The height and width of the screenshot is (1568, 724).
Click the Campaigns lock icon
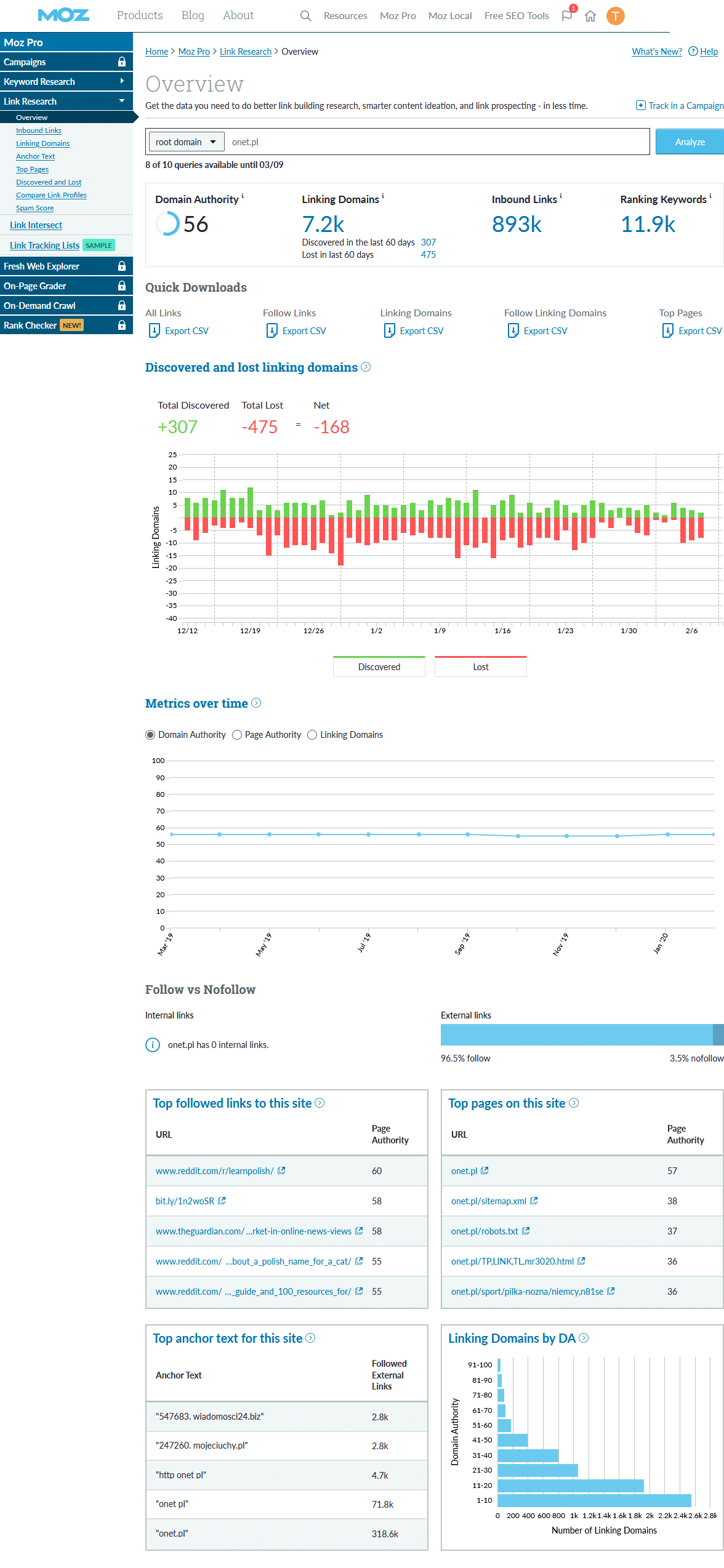[x=122, y=62]
